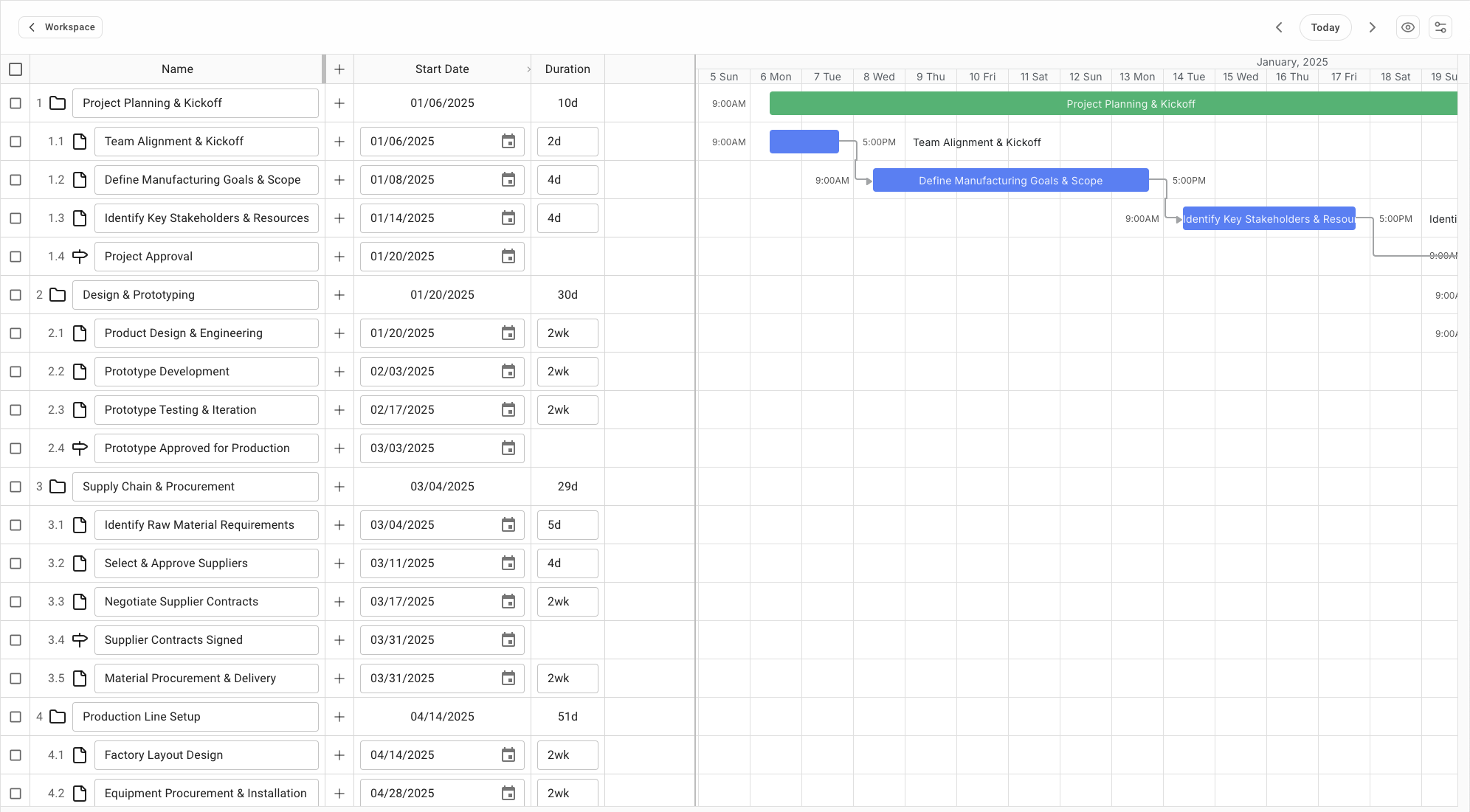
Task: Open calendar picker for Team Alignment start date
Action: coord(508,142)
